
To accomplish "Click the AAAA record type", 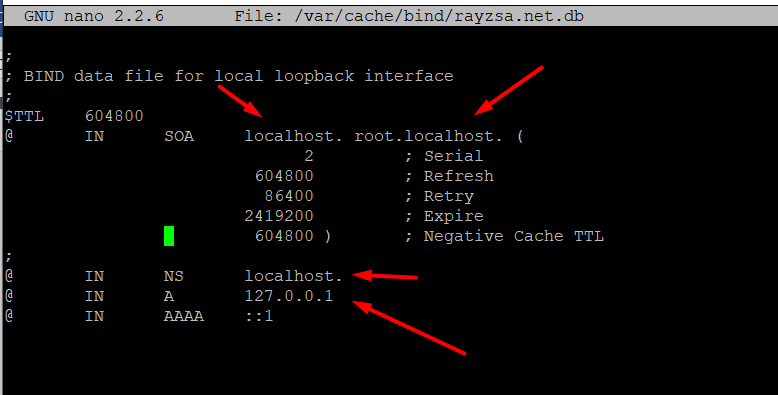I will click(184, 316).
